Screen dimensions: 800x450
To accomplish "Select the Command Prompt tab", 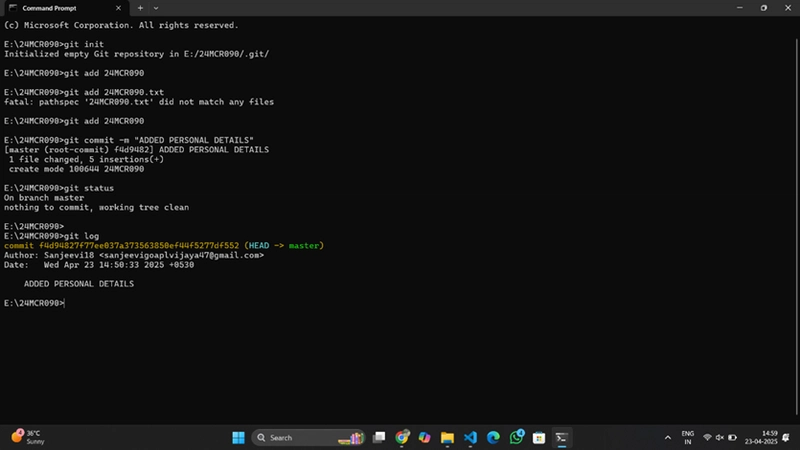I will pyautogui.click(x=64, y=8).
